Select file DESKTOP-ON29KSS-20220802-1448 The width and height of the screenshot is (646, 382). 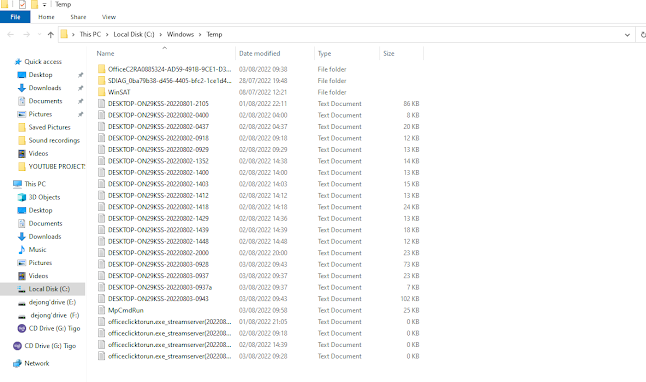[158, 241]
